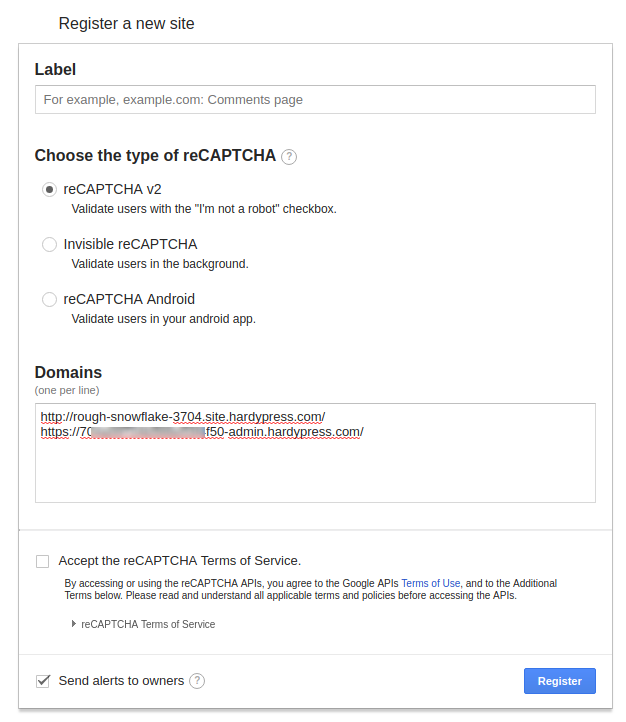Focus the Label text field
Image resolution: width=626 pixels, height=722 pixels.
click(x=315, y=100)
